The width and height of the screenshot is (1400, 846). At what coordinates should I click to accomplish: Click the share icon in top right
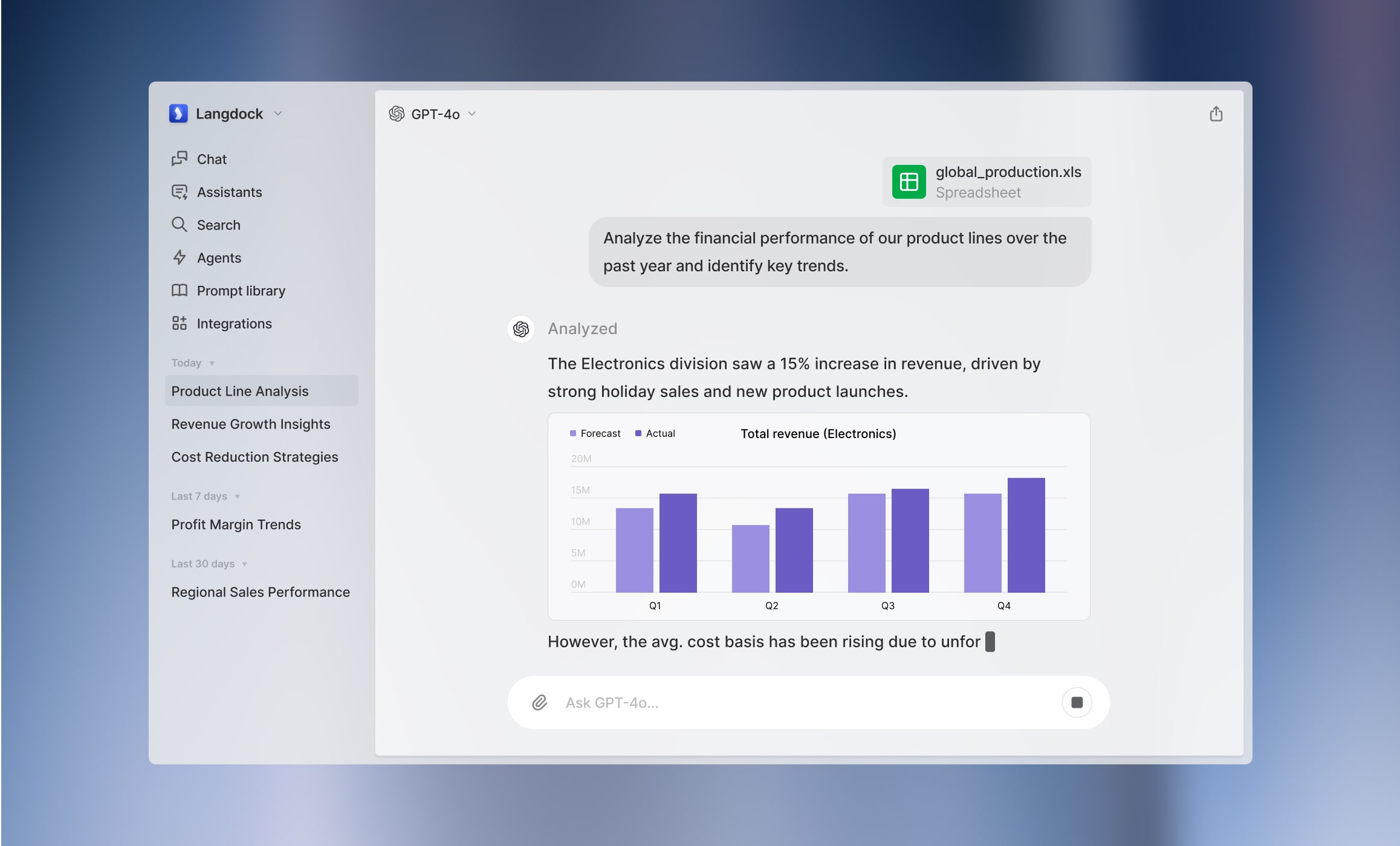click(x=1216, y=114)
